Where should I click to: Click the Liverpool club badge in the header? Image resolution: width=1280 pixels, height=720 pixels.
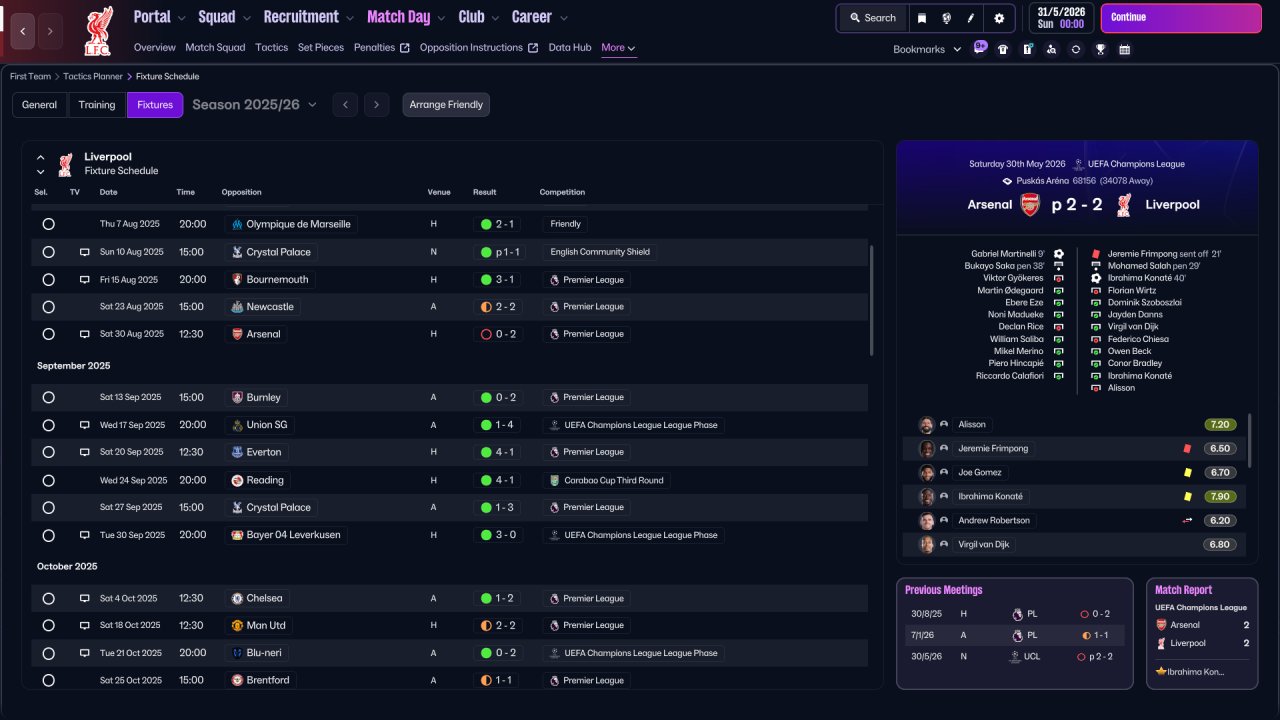98,31
